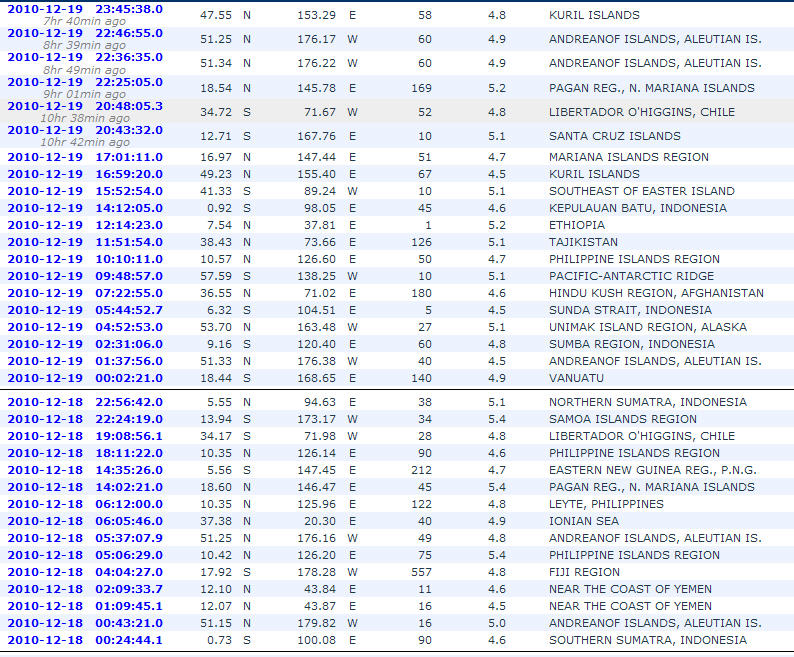This screenshot has height=657, width=794.
Task: Open the 2010-12-19 01:37:56.0 event link
Action: click(x=85, y=361)
